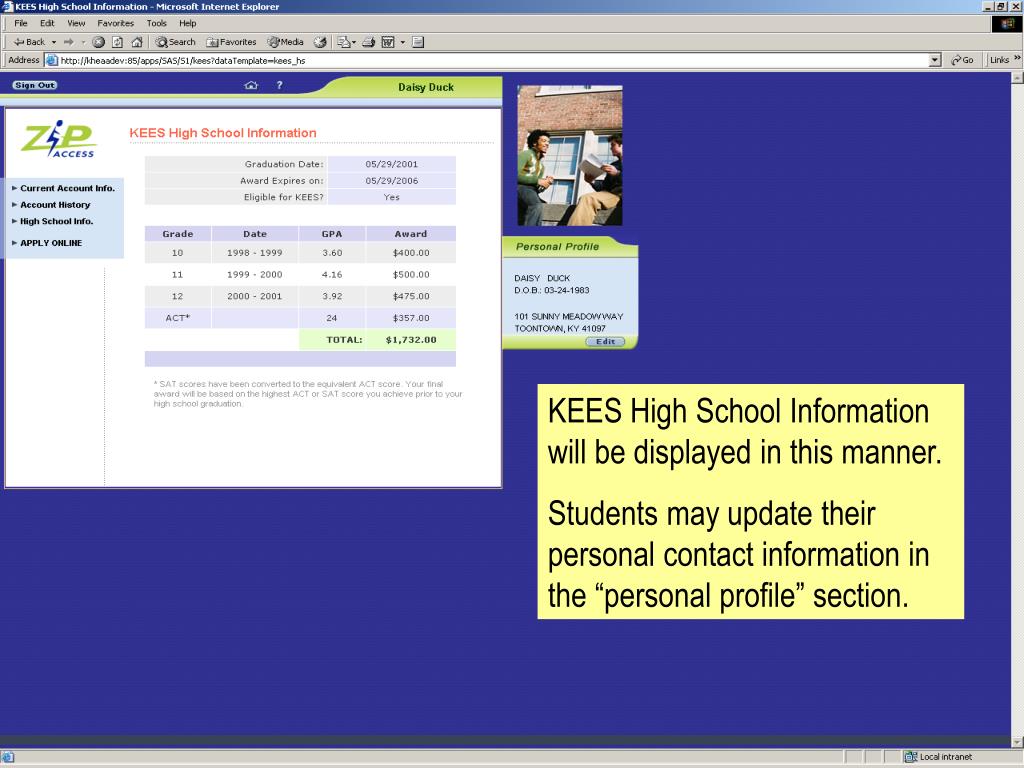This screenshot has height=768, width=1024.
Task: Click the total award value $1,732.00
Action: click(411, 340)
